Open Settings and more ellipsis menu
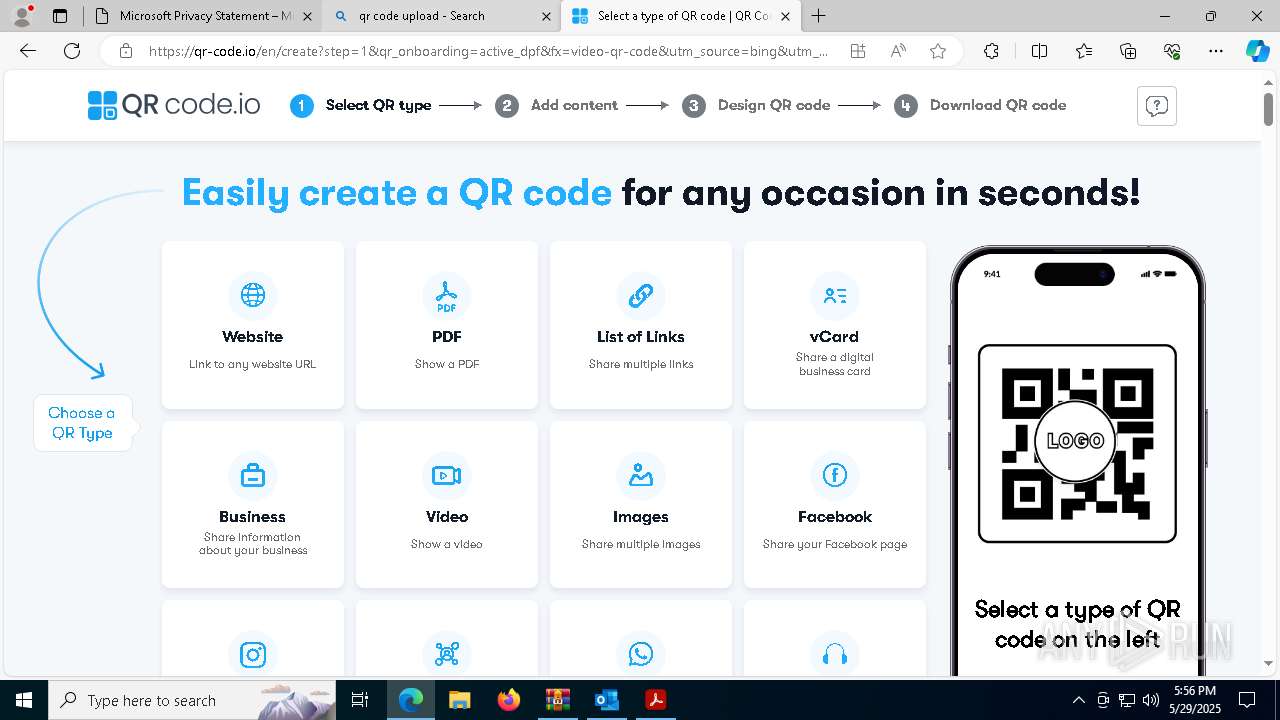 1216,51
